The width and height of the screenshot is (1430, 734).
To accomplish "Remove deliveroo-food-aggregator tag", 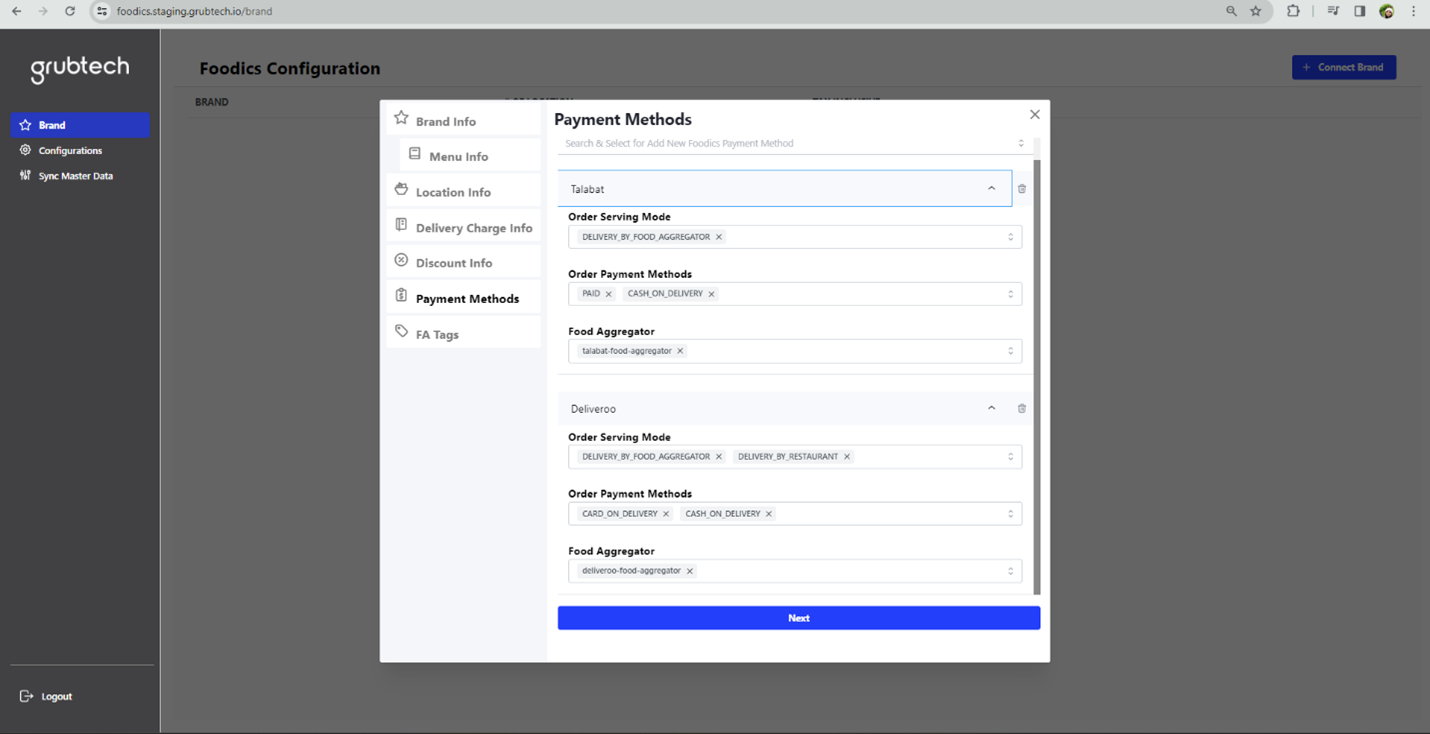I will pyautogui.click(x=690, y=571).
